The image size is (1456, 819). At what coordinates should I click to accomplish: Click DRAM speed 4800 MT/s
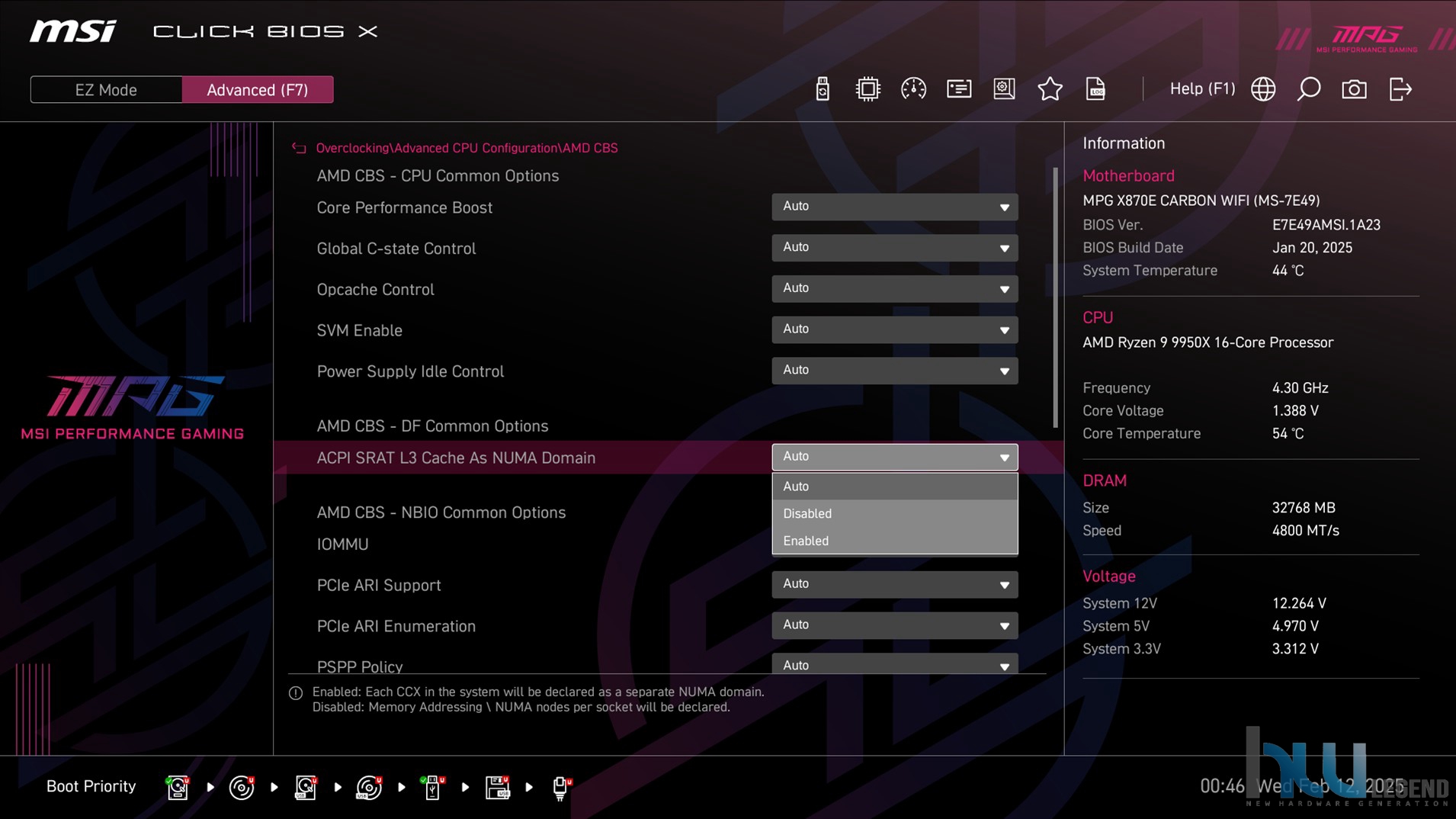[1305, 531]
